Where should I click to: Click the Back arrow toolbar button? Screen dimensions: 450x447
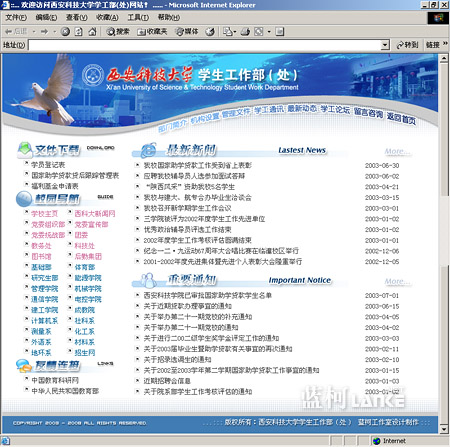pyautogui.click(x=16, y=32)
